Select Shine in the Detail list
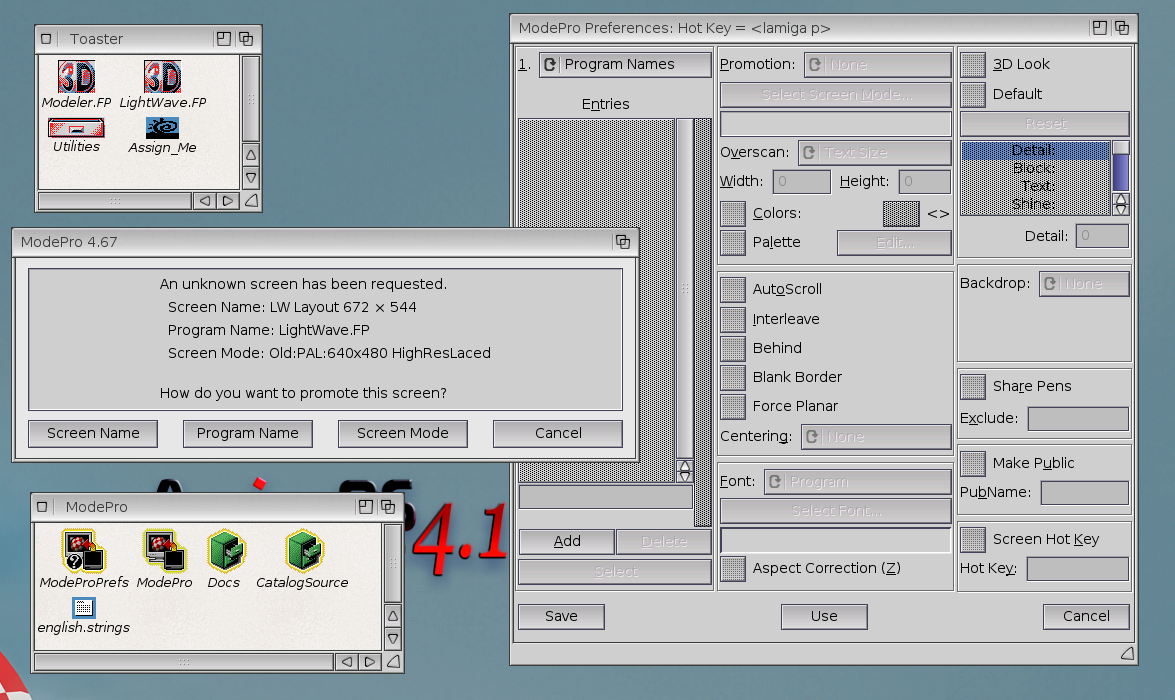1175x700 pixels. click(x=1036, y=204)
